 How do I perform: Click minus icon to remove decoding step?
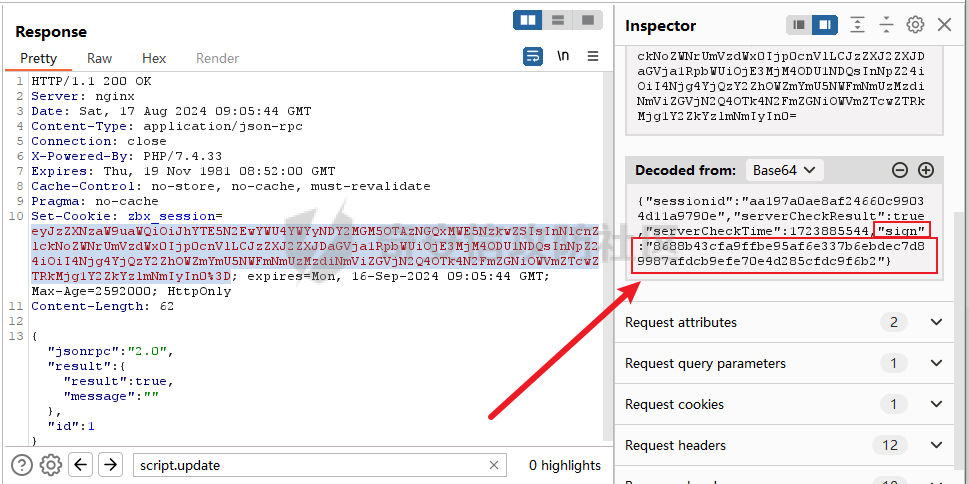click(900, 171)
